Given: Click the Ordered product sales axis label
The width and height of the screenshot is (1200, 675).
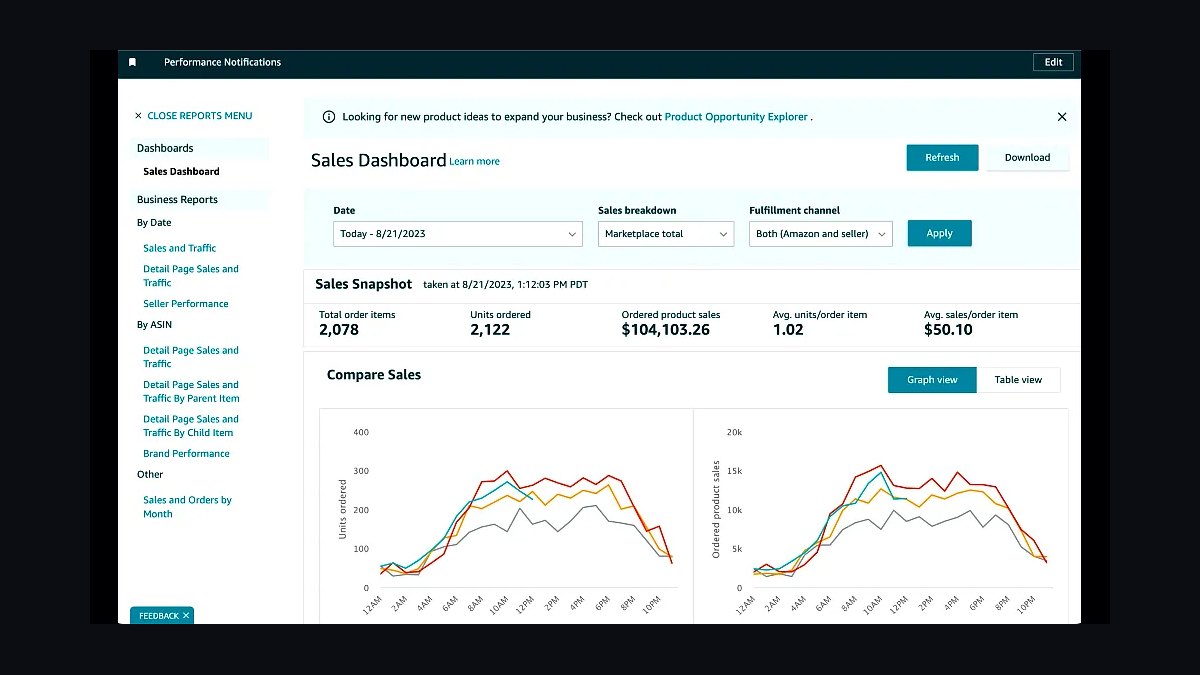Looking at the screenshot, I should [716, 509].
